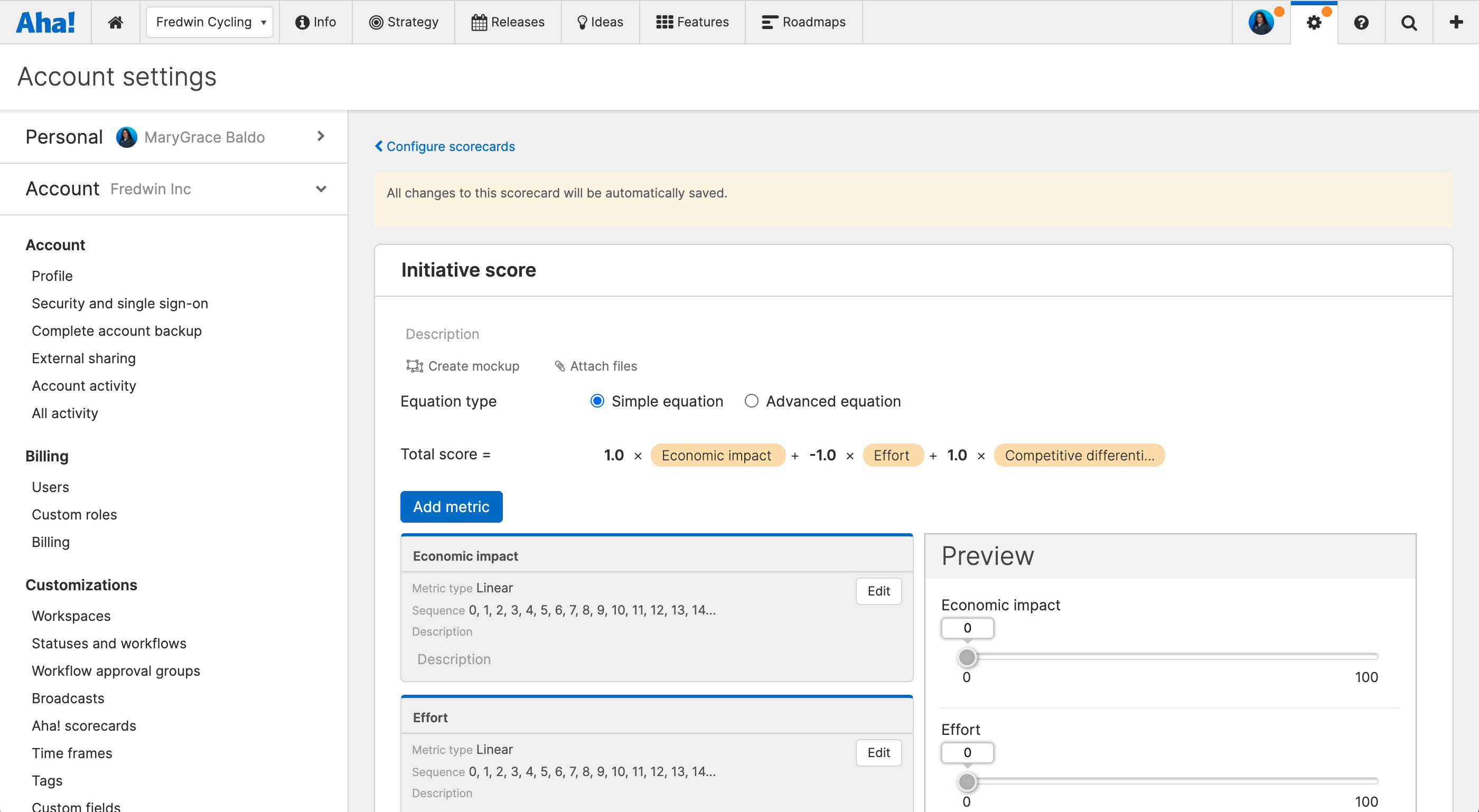Click the Create mockup icon
1479x812 pixels.
tap(414, 365)
